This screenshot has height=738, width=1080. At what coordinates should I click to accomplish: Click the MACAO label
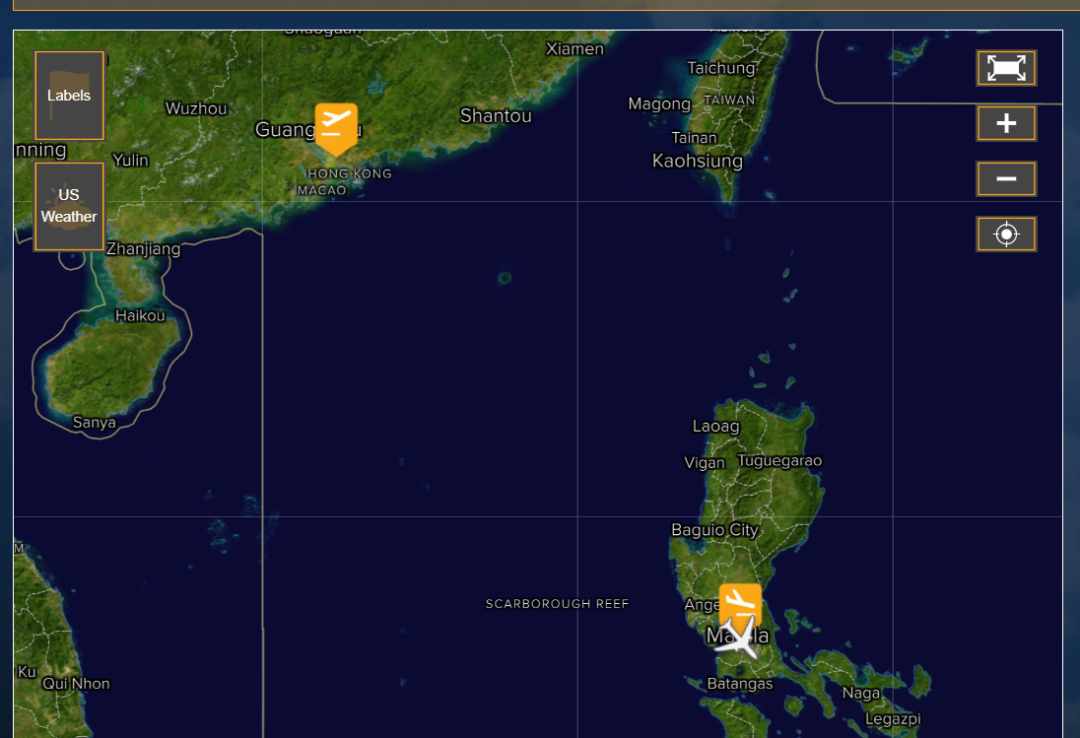click(322, 190)
